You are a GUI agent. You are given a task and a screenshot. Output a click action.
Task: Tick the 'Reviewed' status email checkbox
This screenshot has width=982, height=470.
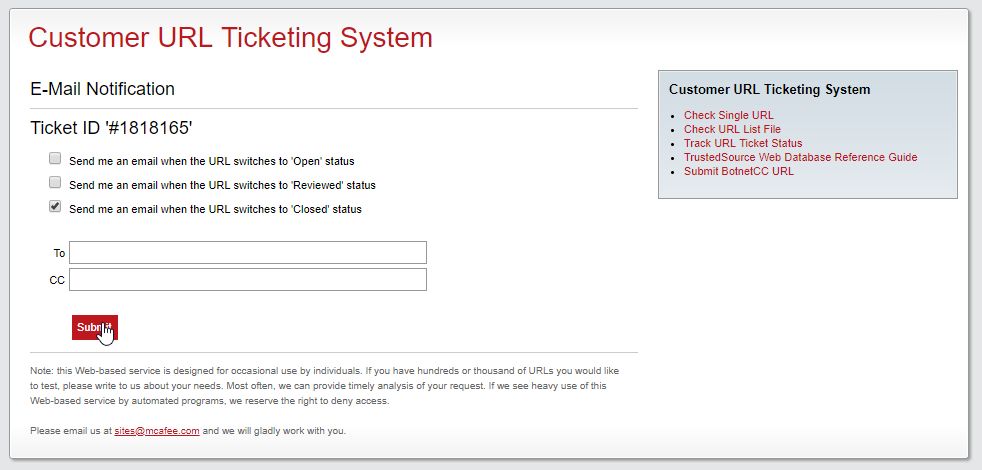pos(55,182)
